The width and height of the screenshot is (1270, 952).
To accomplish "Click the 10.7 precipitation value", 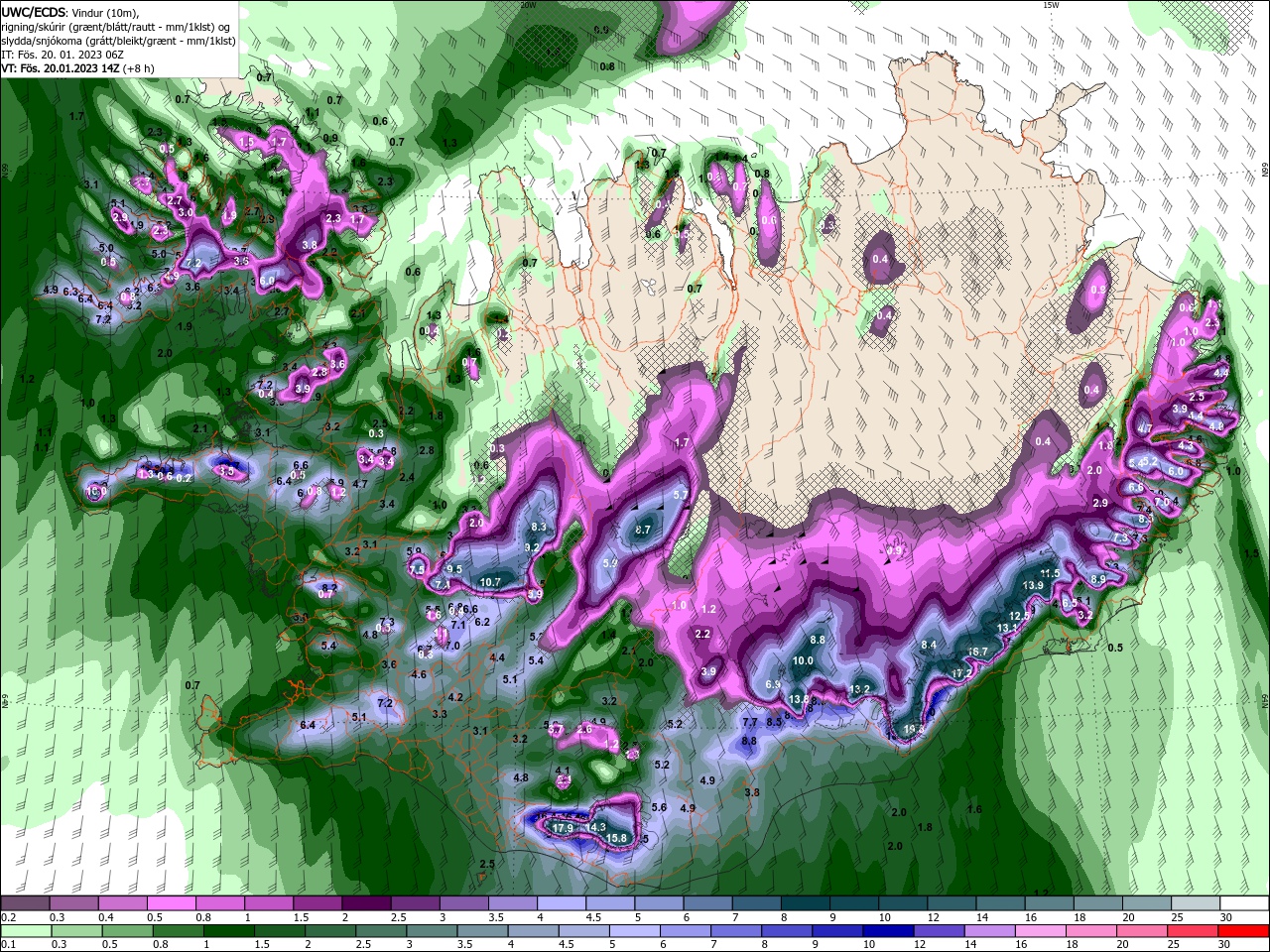I will click(490, 582).
